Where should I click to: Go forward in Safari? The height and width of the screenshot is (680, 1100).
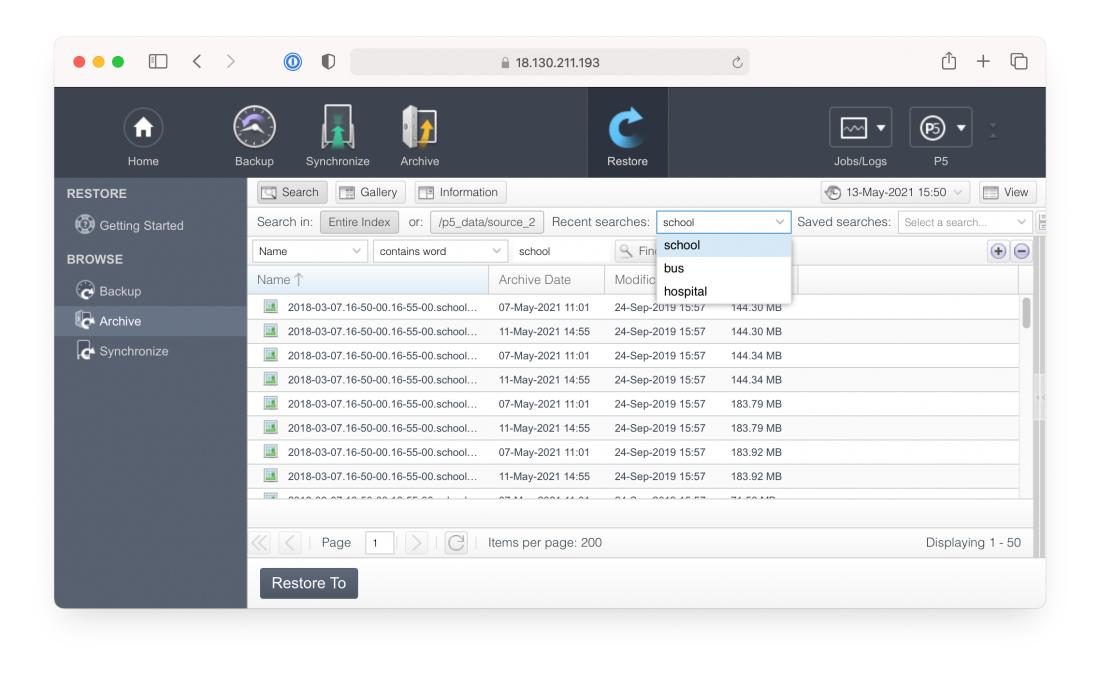click(x=231, y=62)
